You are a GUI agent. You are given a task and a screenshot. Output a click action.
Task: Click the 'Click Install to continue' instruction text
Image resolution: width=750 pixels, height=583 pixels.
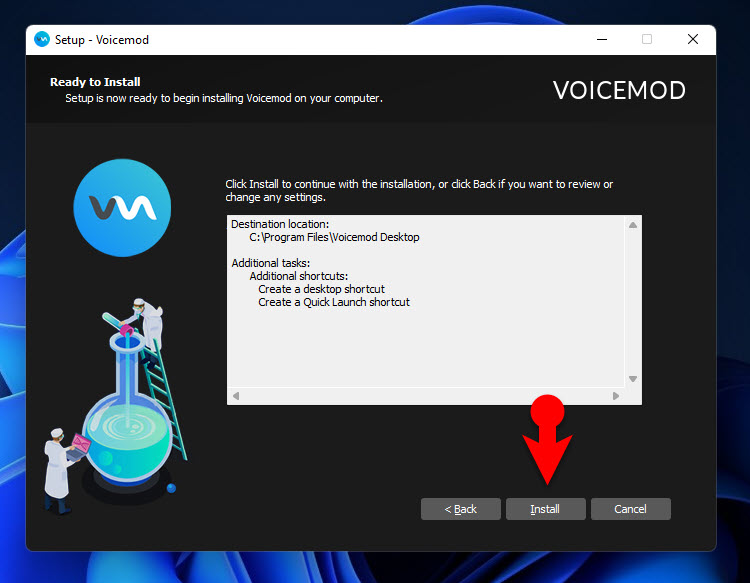(x=419, y=190)
